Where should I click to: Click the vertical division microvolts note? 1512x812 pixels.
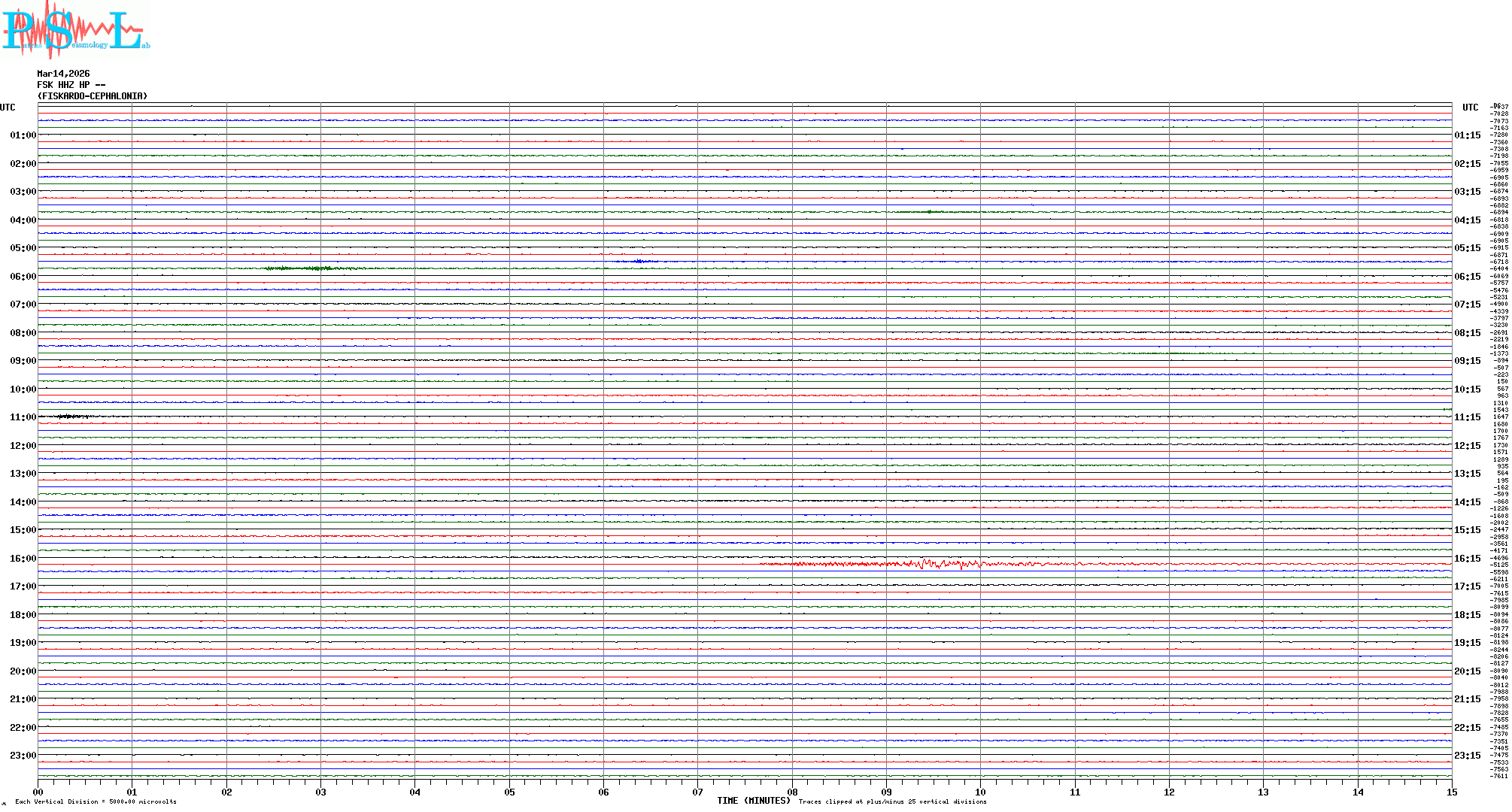click(x=96, y=801)
